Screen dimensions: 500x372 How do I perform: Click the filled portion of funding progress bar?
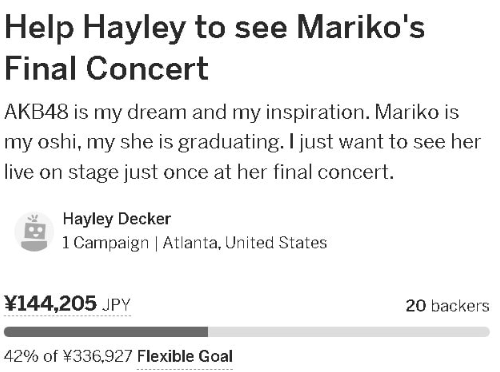(x=106, y=332)
